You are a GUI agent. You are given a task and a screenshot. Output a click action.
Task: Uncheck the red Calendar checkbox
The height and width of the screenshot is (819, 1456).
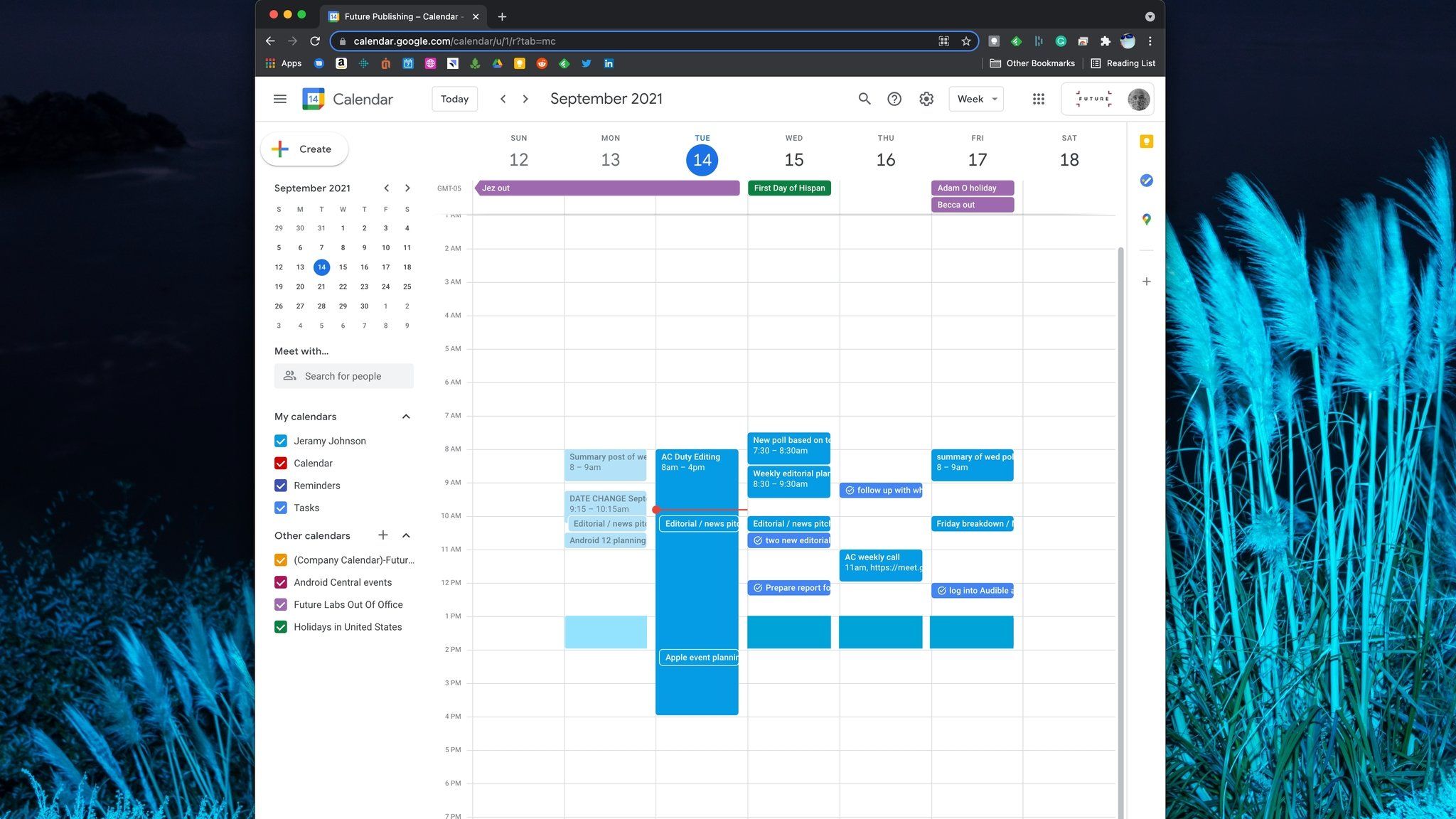[x=281, y=463]
